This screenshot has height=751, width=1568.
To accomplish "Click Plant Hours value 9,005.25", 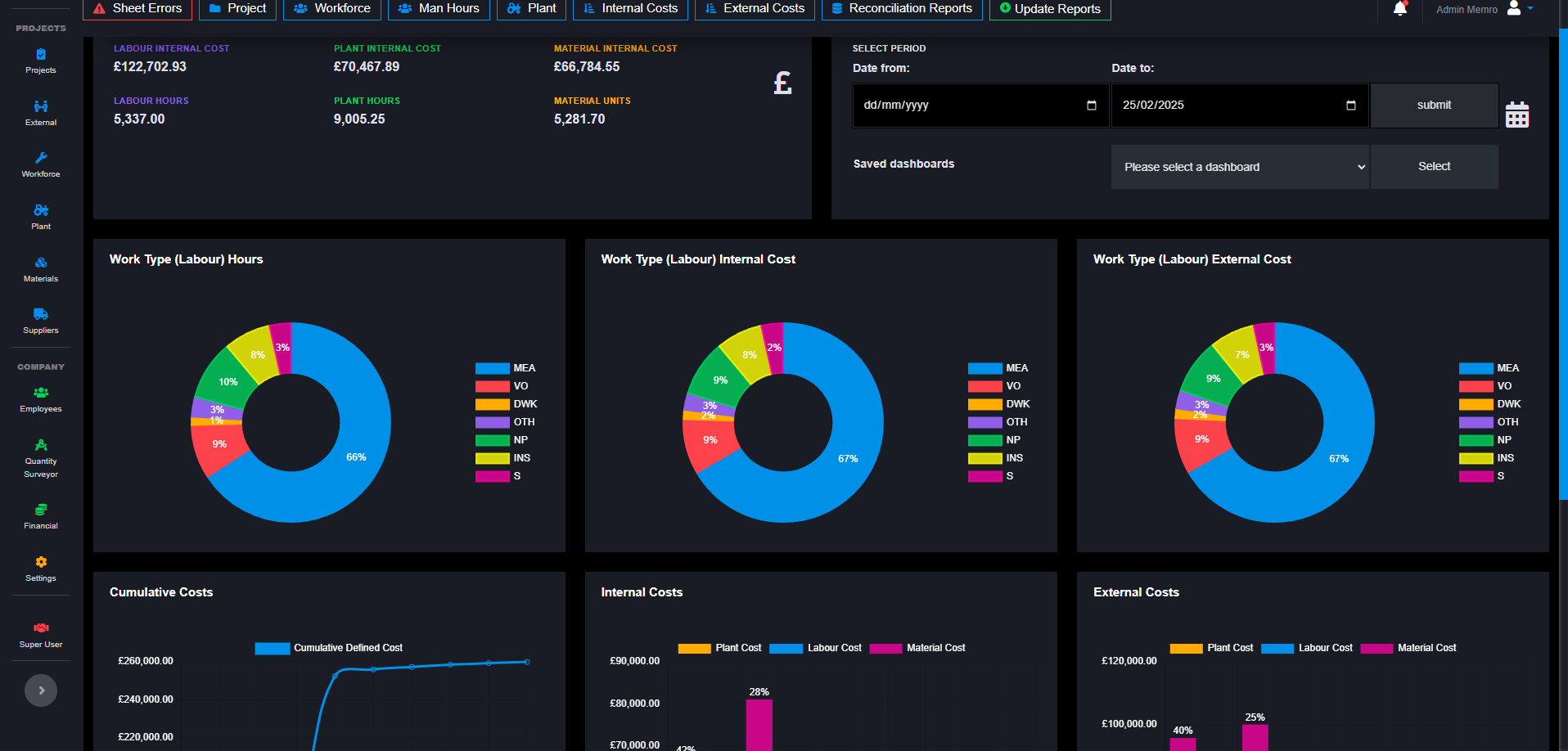I will [x=359, y=119].
